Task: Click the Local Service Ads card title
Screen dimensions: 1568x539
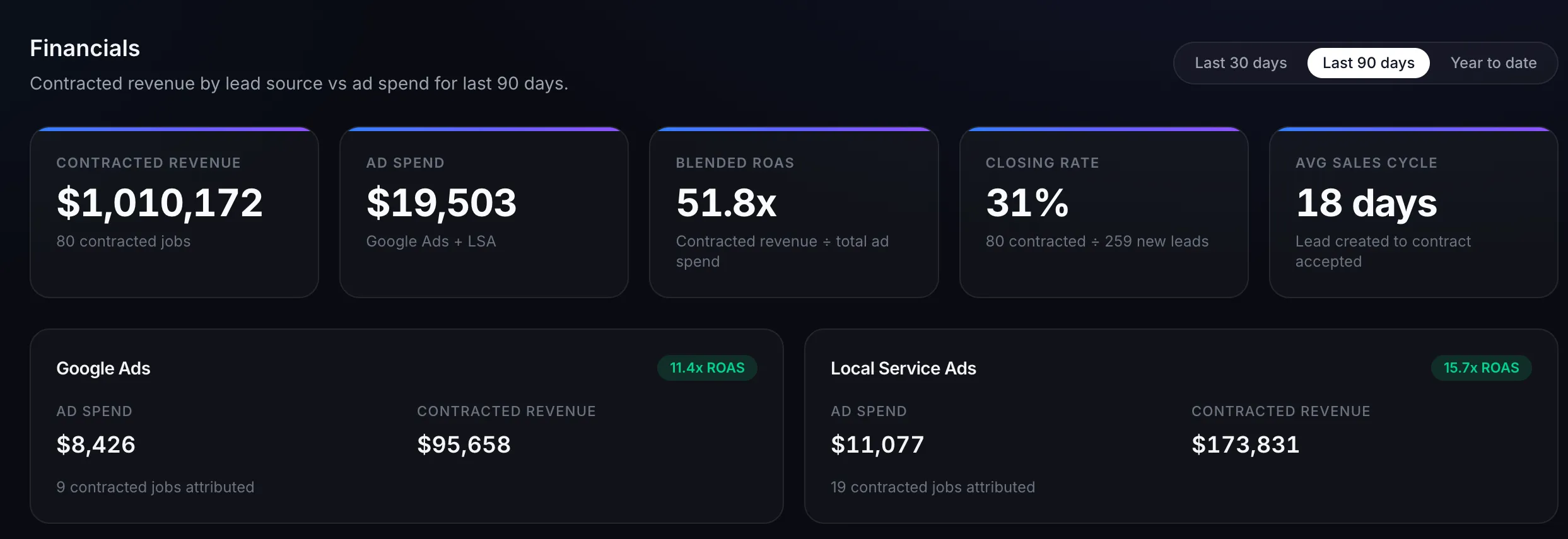Action: 903,368
